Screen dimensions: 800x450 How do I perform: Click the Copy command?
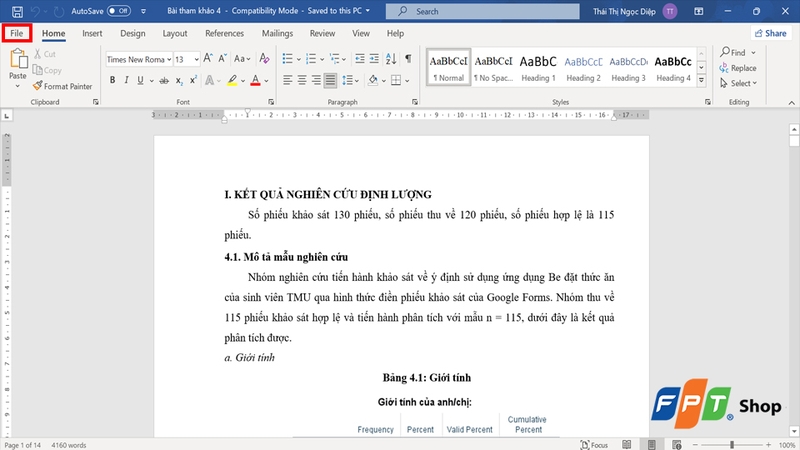pos(47,70)
